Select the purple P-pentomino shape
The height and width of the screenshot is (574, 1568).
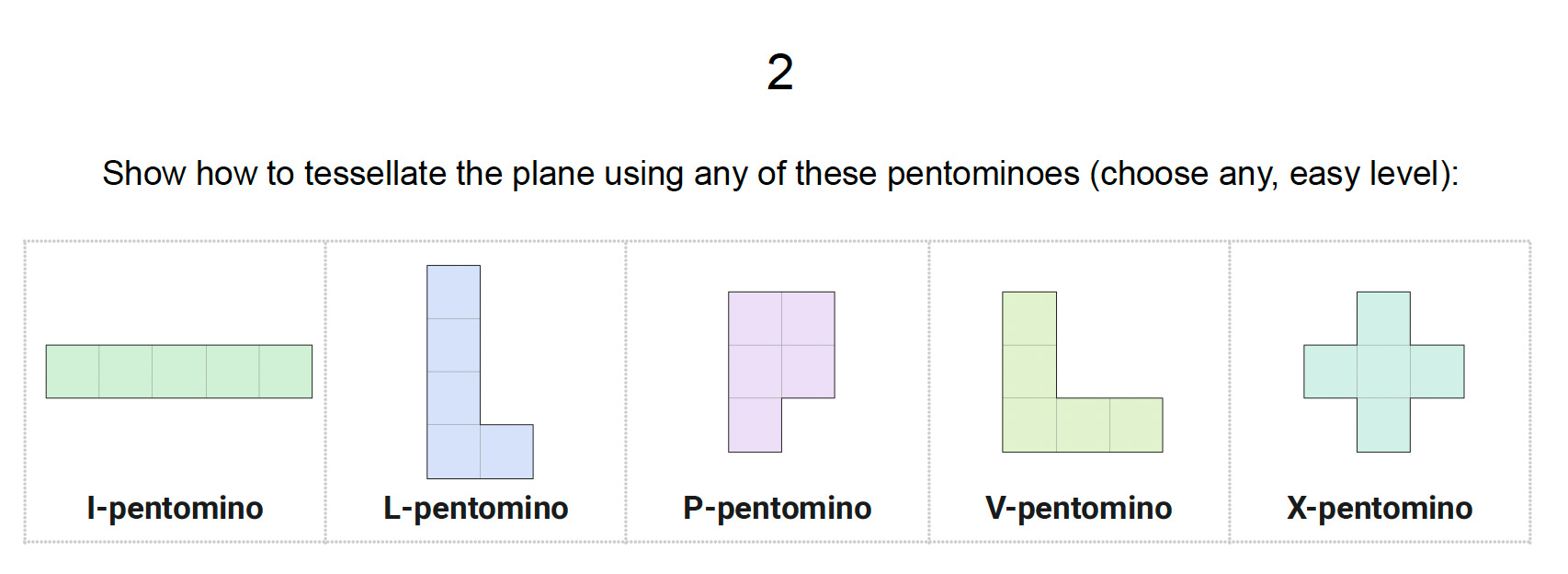[756, 372]
